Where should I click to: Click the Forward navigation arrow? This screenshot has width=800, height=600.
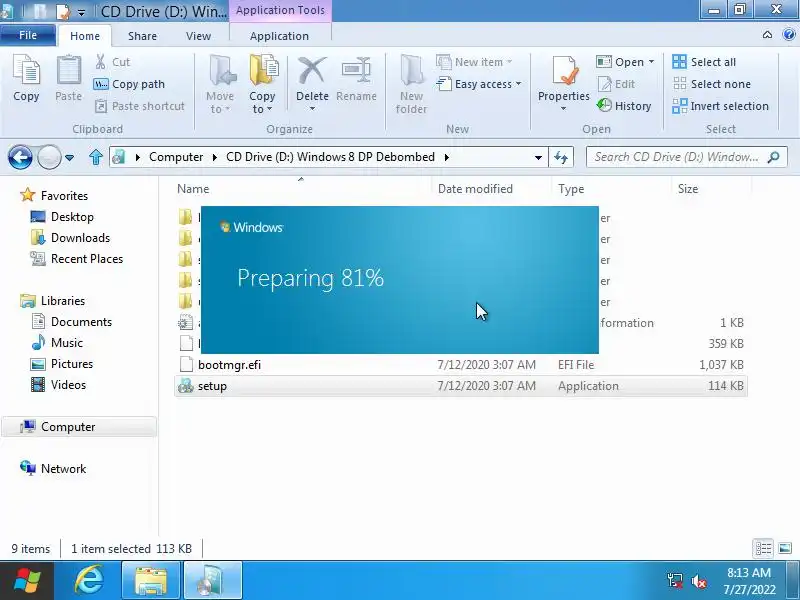[49, 157]
